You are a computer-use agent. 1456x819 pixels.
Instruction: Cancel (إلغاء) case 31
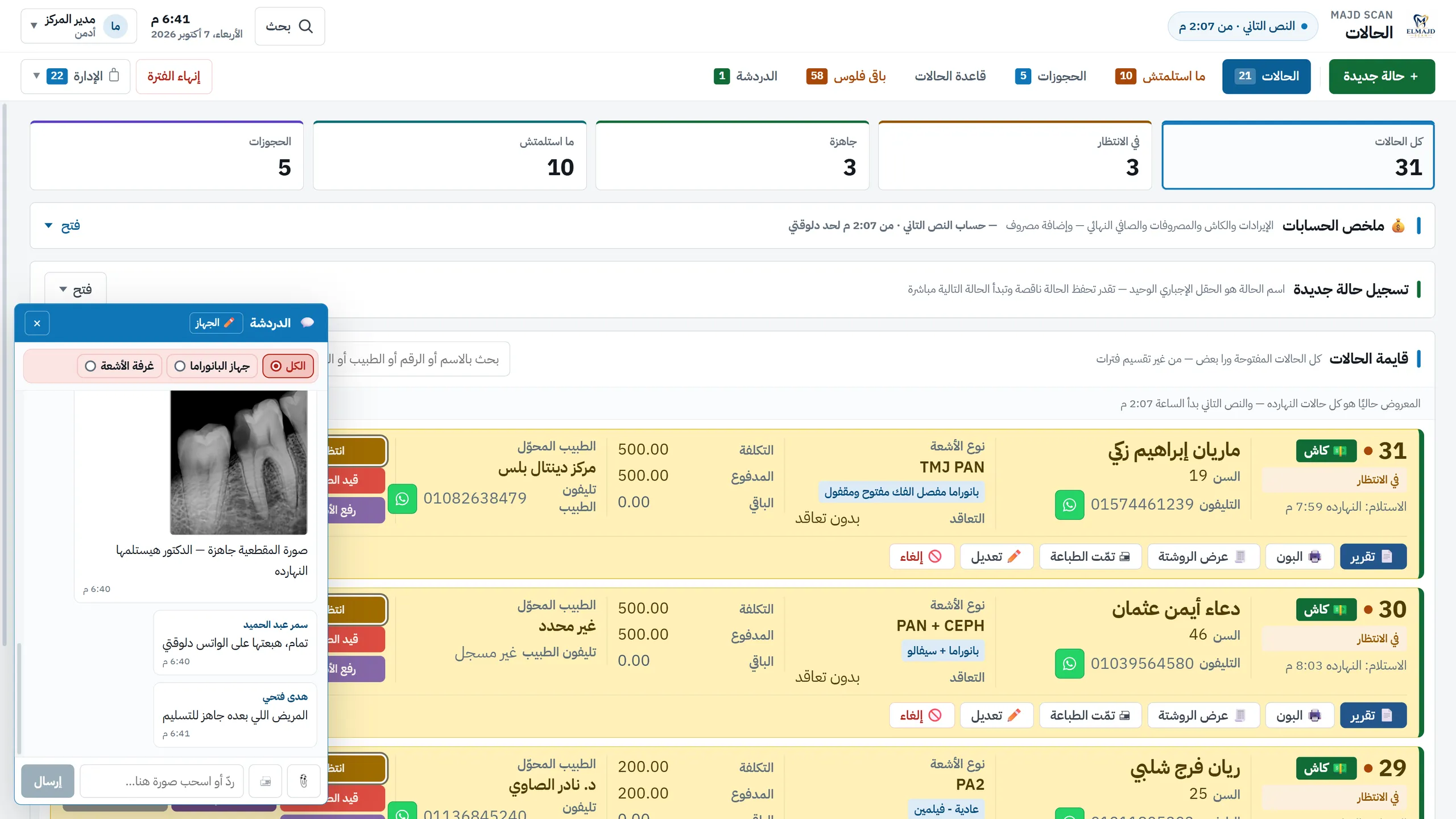coord(921,556)
